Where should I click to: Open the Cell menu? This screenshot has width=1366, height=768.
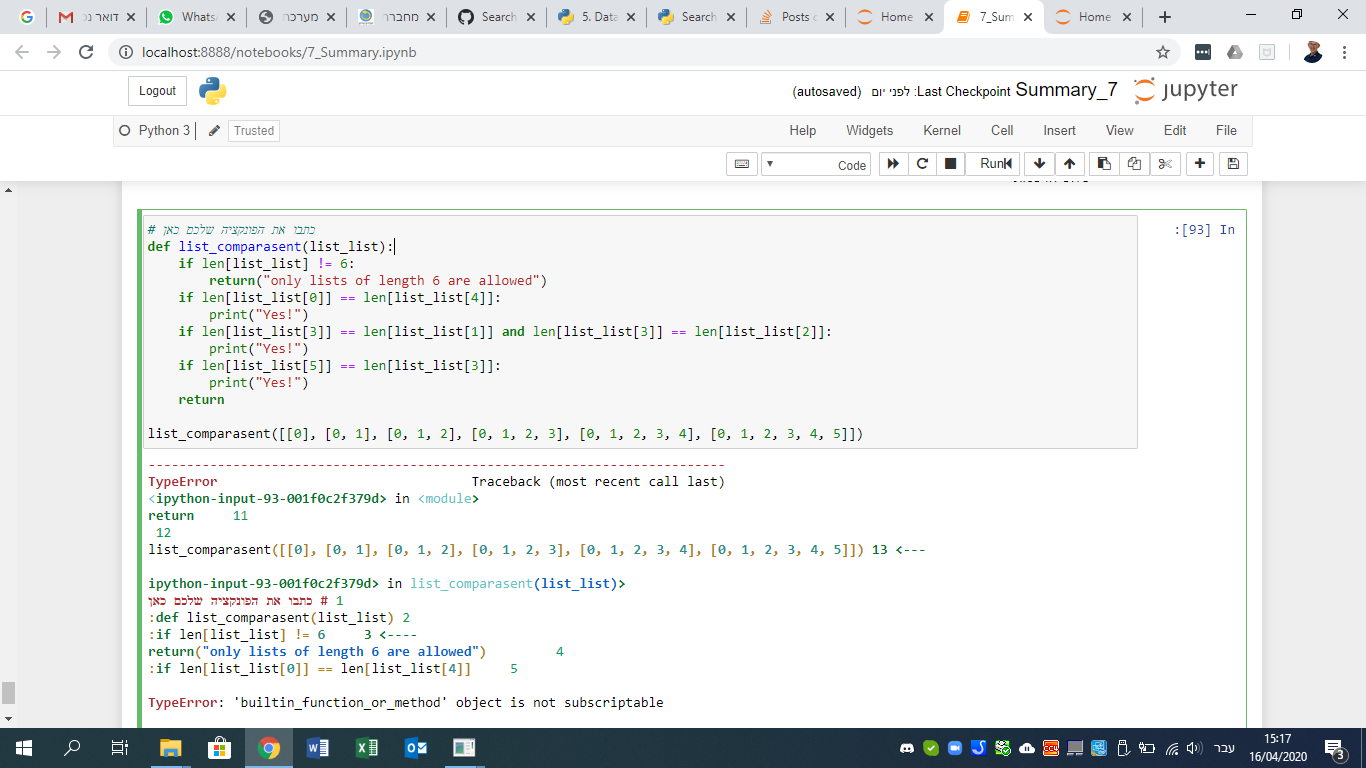pos(1002,130)
